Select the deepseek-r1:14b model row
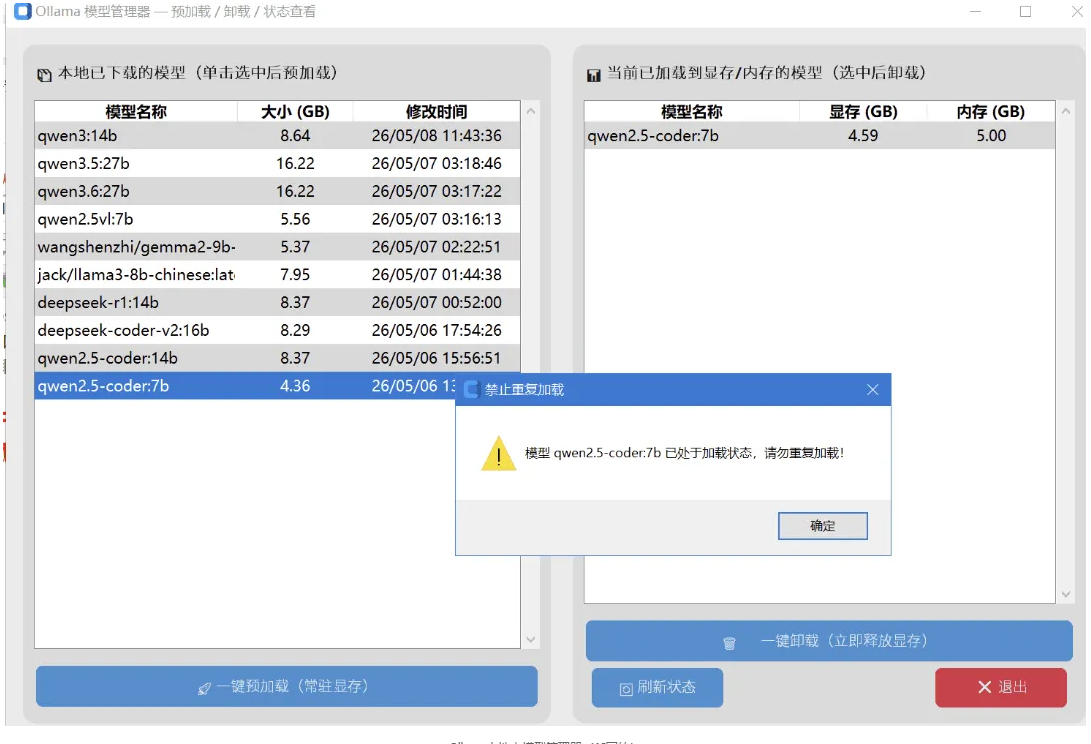Image resolution: width=1091 pixels, height=744 pixels. pos(277,303)
